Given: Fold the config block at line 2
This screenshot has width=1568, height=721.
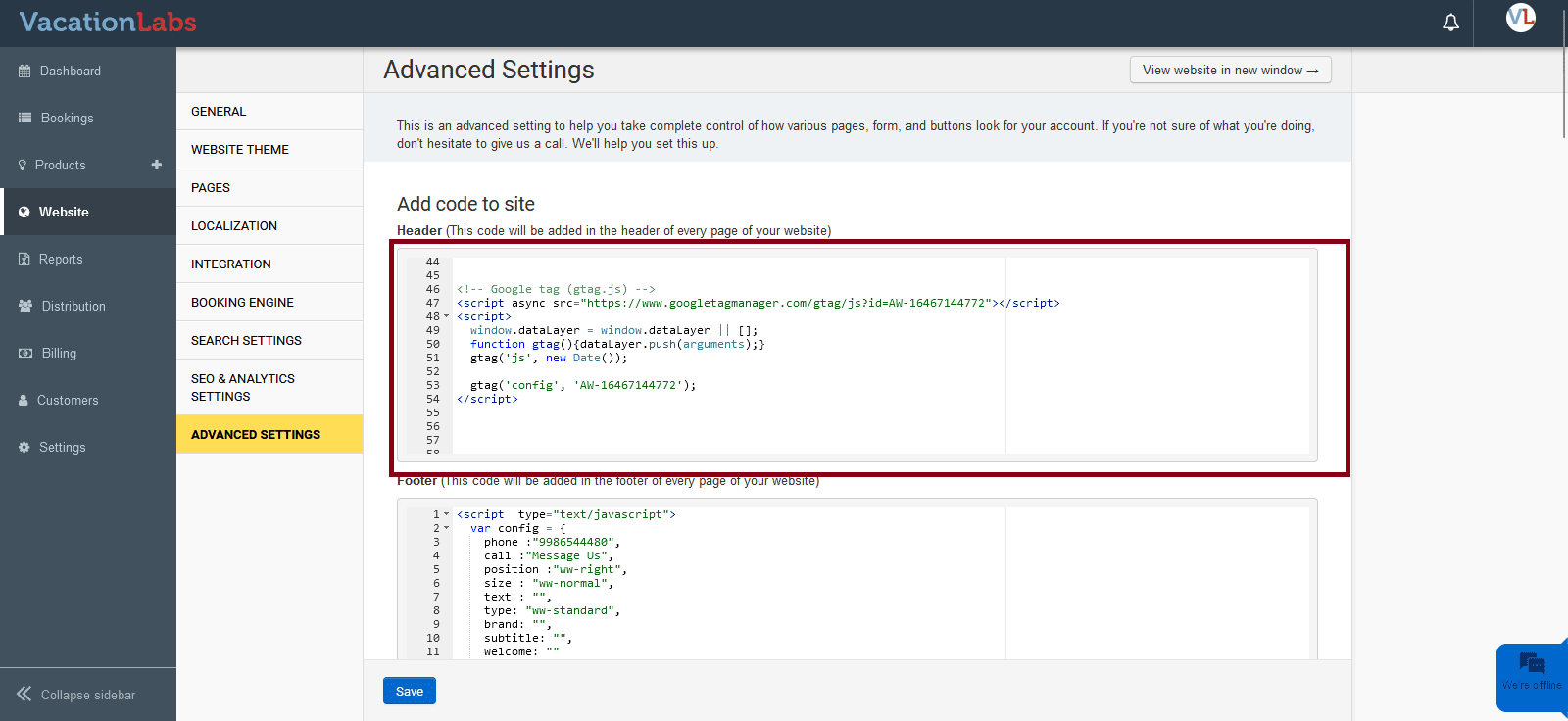Looking at the screenshot, I should tap(447, 528).
